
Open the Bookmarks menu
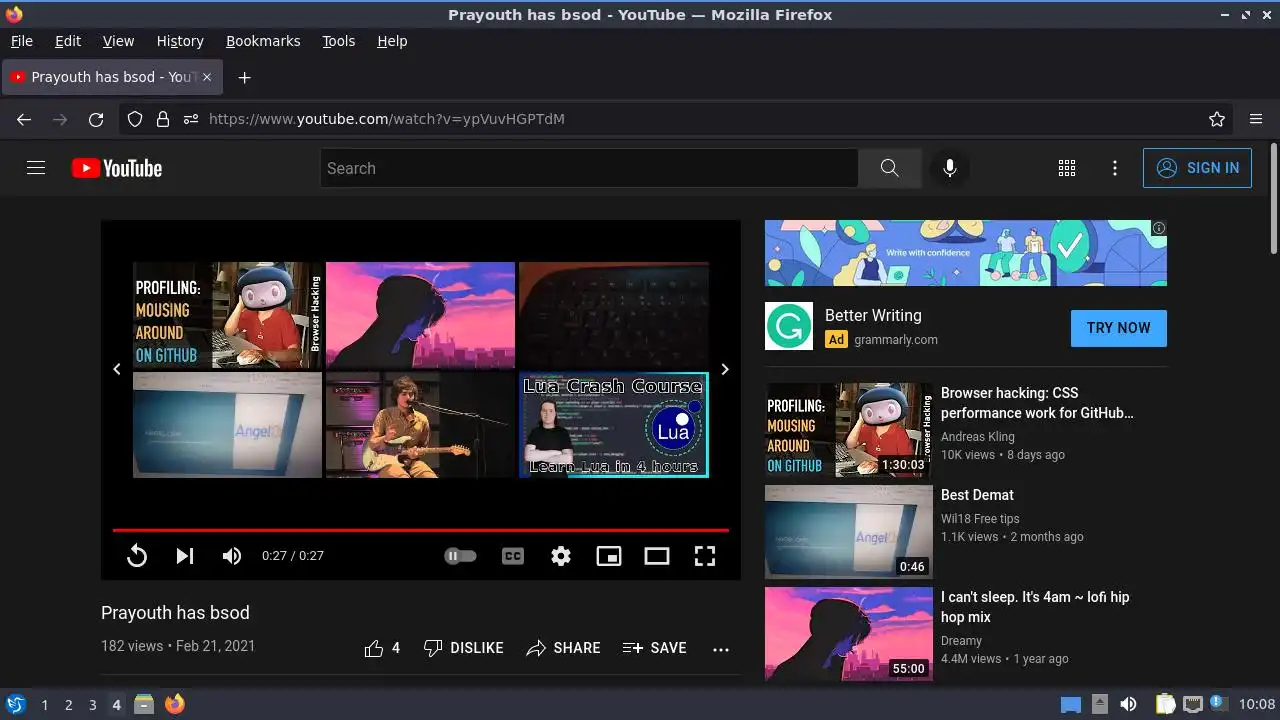coord(263,41)
